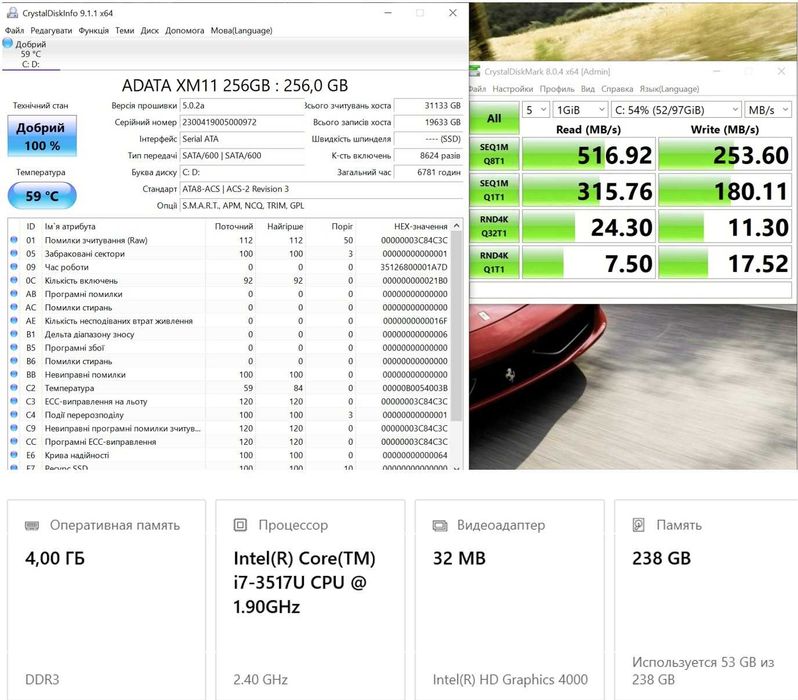Open the Язык(Language) menu in CrystalDiskMark
Screen dimensions: 798x700
tap(669, 89)
